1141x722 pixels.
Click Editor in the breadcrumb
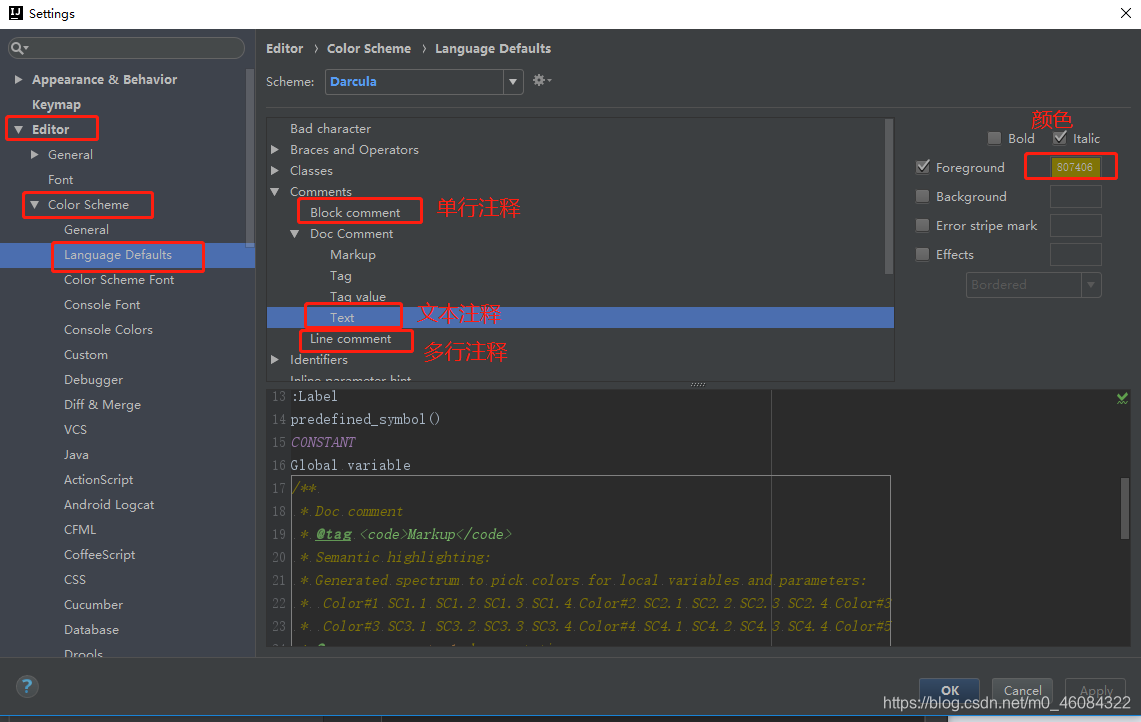[x=285, y=49]
